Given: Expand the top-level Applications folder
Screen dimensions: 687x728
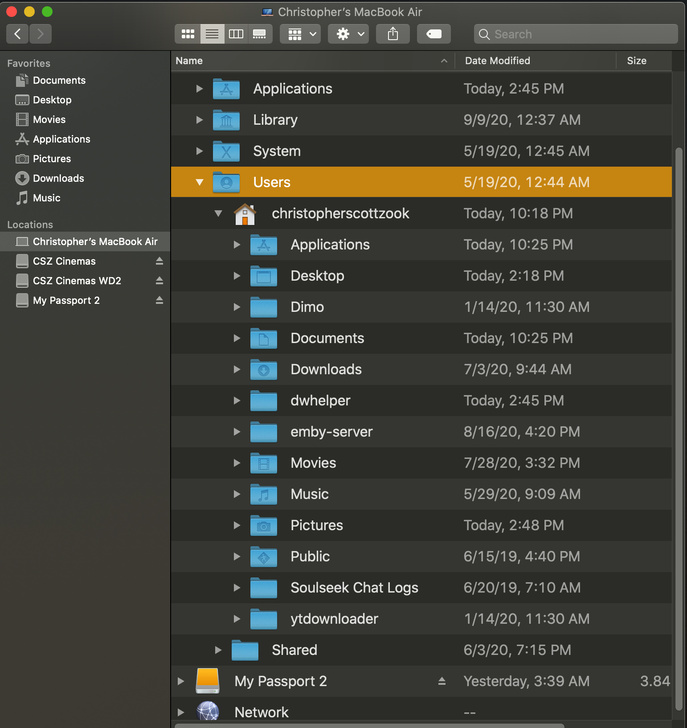Looking at the screenshot, I should [x=199, y=88].
